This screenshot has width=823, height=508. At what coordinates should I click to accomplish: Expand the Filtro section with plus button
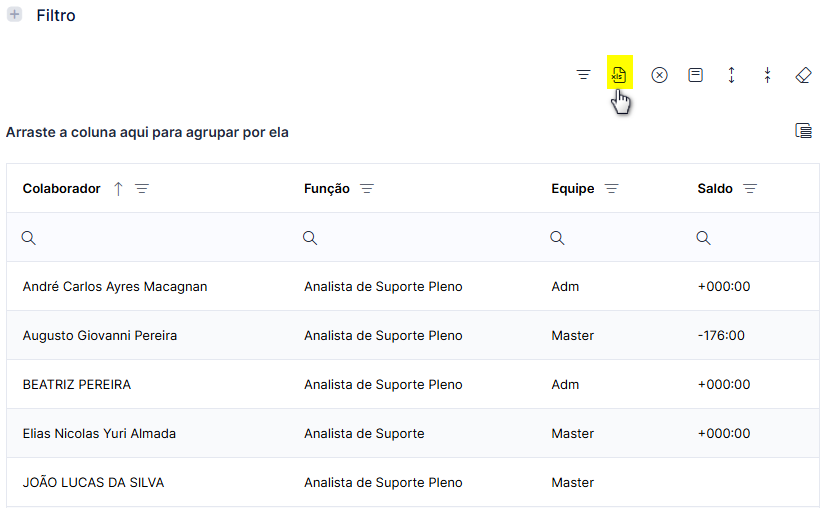click(15, 14)
